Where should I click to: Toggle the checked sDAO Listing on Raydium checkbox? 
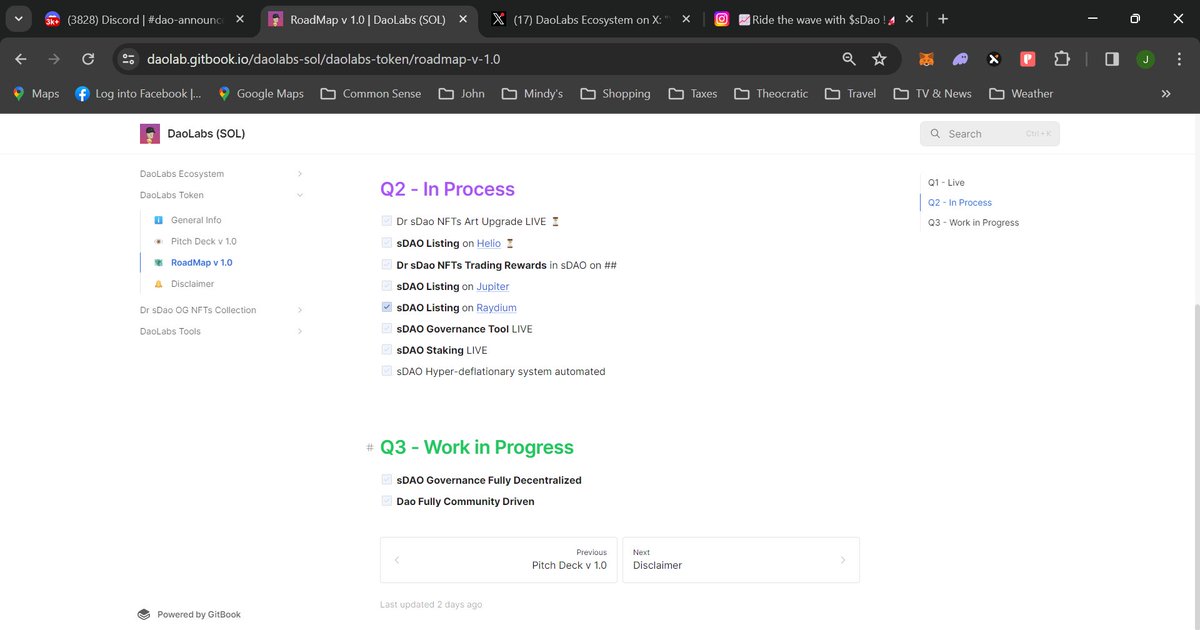387,307
